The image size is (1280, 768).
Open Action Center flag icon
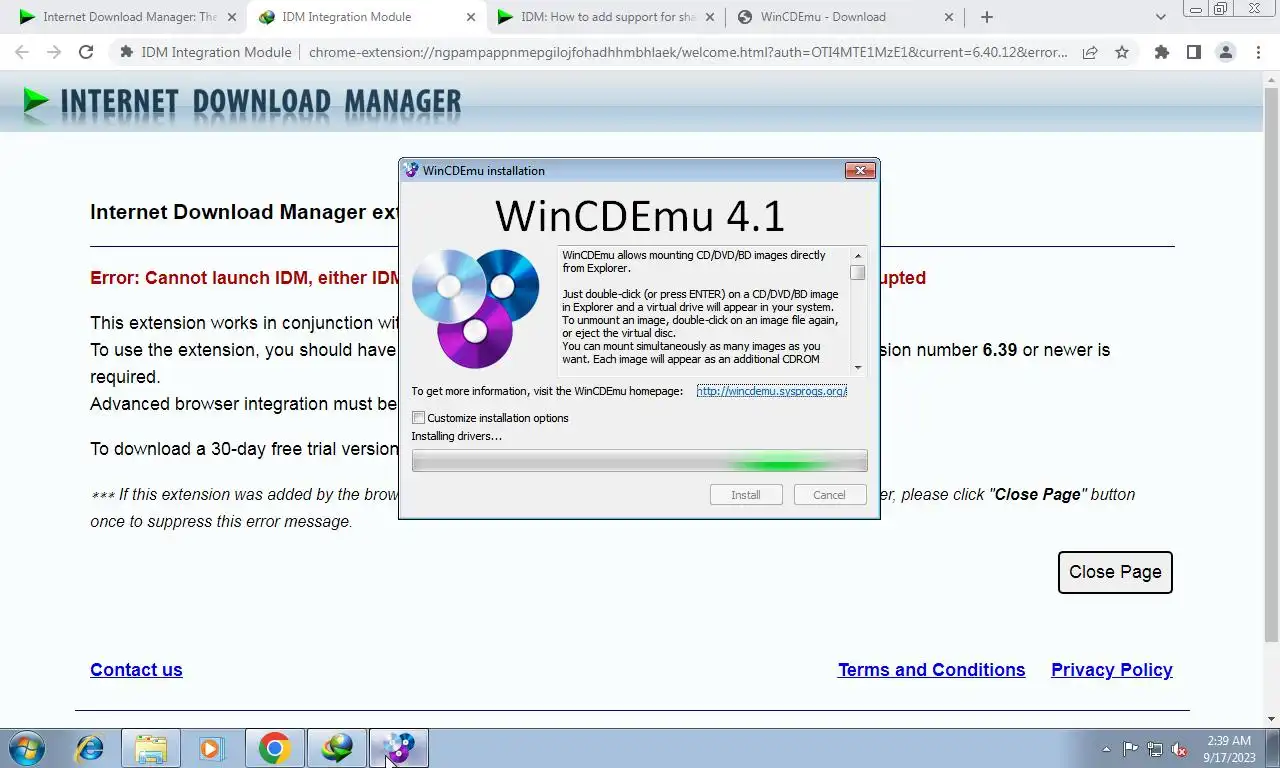click(x=1130, y=749)
